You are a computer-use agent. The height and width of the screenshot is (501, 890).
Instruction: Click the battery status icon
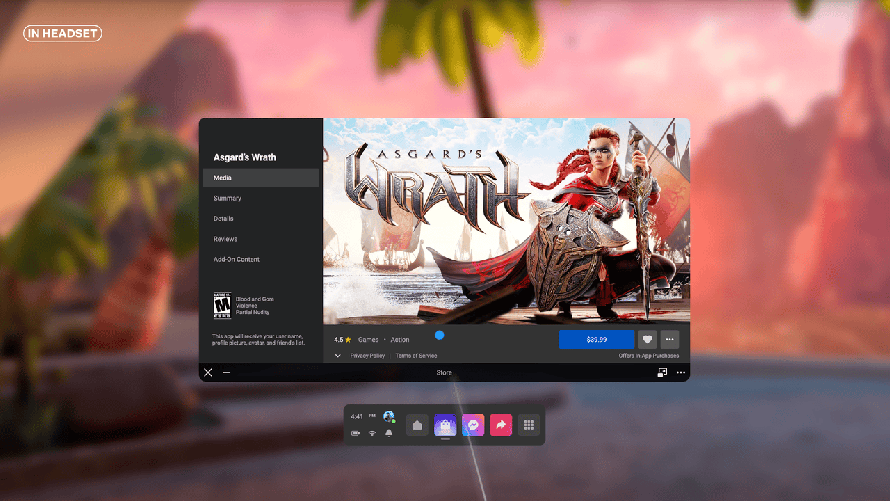click(356, 434)
